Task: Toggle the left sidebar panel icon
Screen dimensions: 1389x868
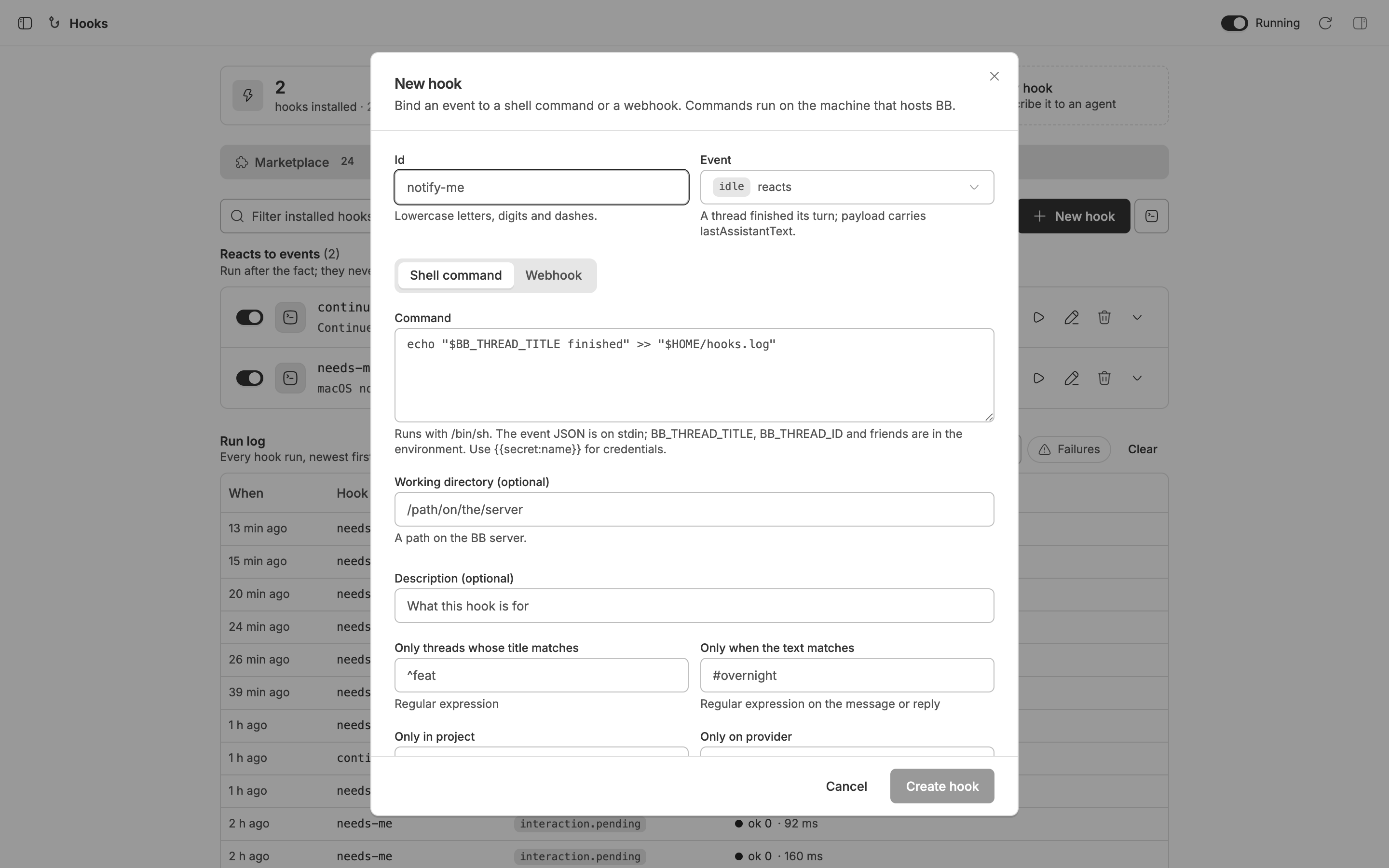Action: [25, 23]
